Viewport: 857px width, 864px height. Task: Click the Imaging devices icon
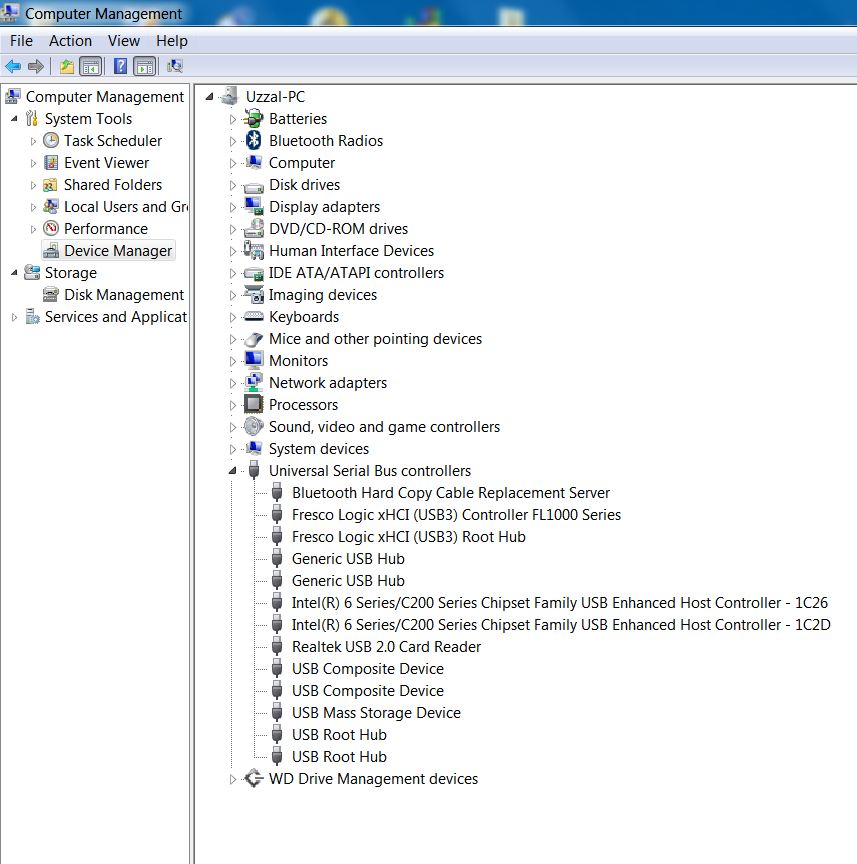point(254,295)
